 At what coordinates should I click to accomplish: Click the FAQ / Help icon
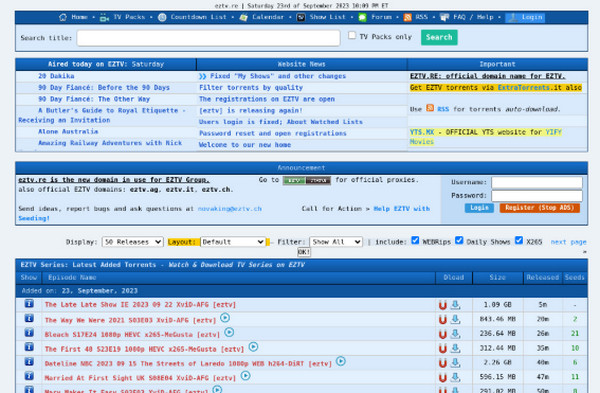point(444,17)
